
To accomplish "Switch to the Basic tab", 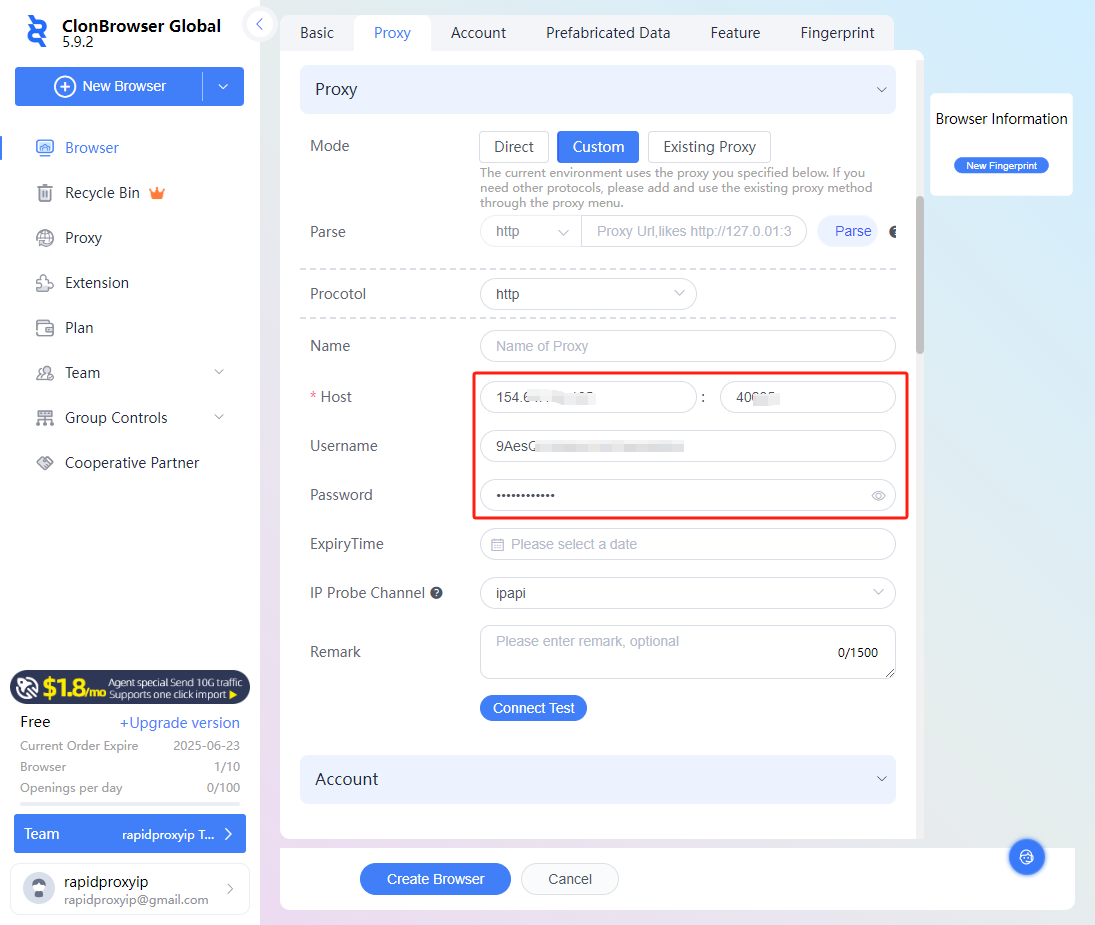I will coord(316,33).
